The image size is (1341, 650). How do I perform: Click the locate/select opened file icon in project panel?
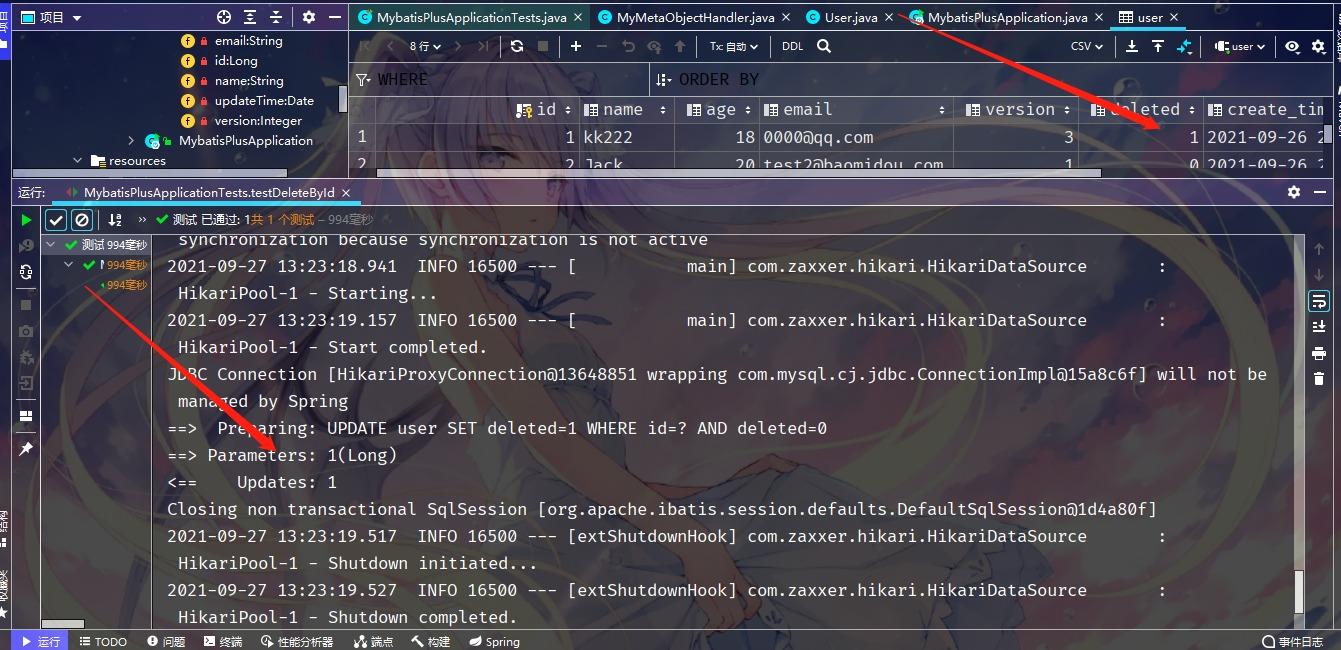point(224,17)
